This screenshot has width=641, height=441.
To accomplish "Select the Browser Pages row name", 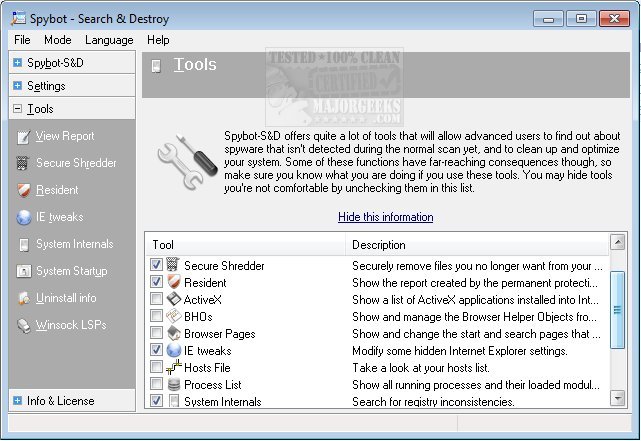I will [220, 334].
